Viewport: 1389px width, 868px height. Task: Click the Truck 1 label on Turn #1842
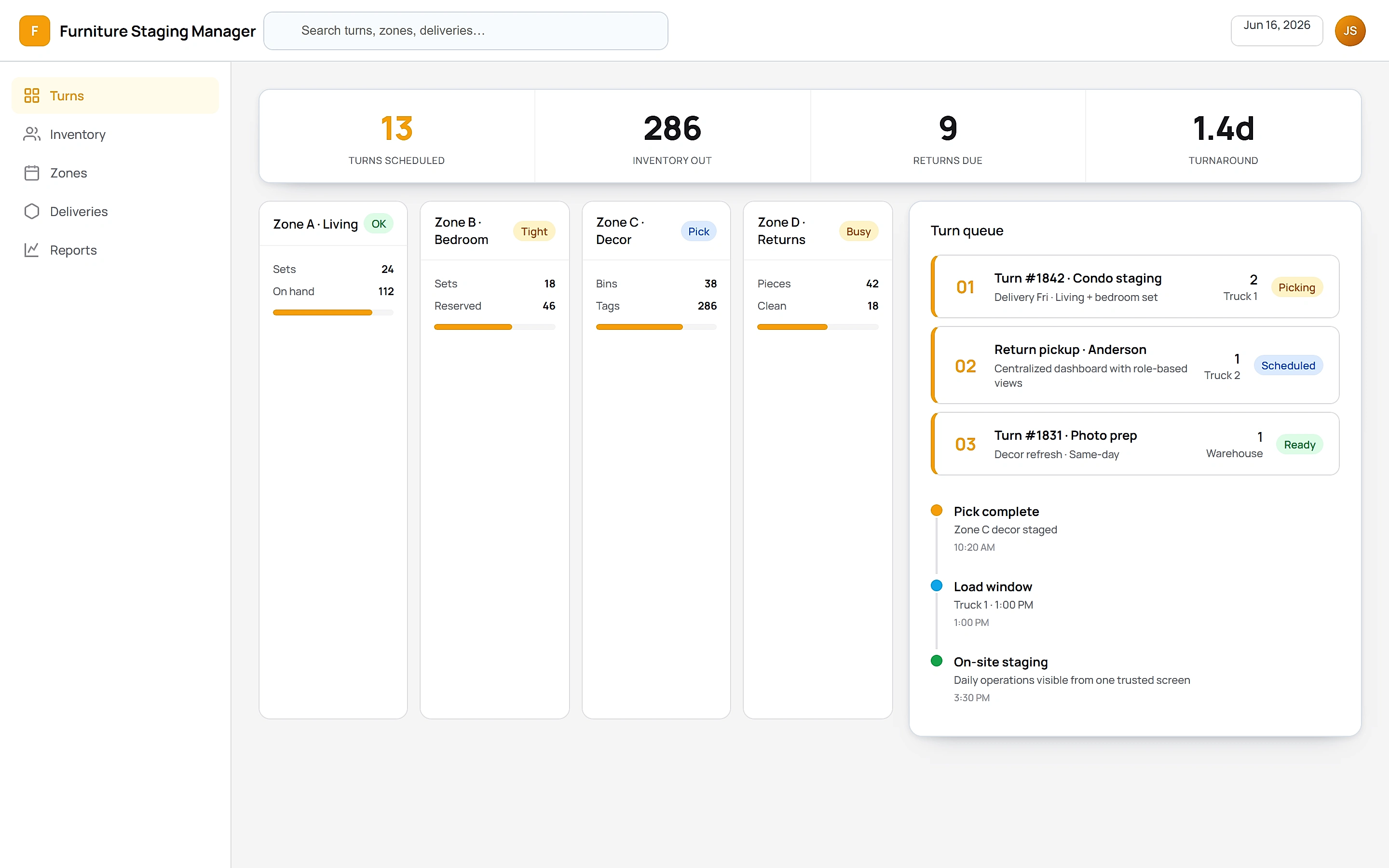click(1240, 296)
